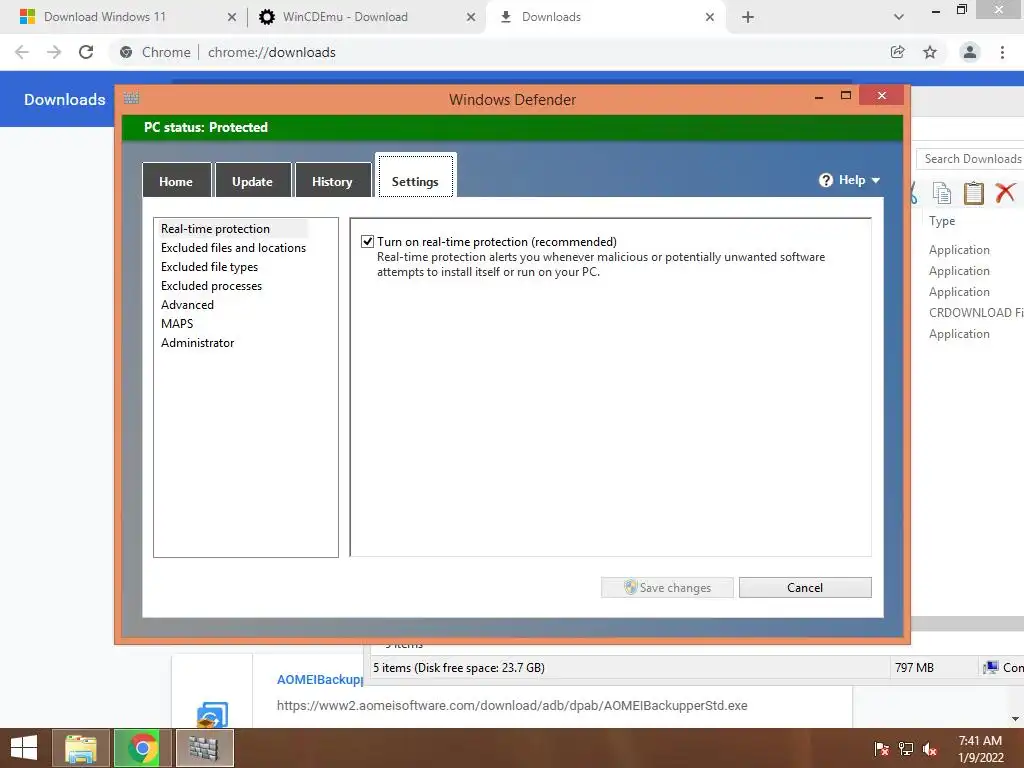Viewport: 1024px width, 768px height.
Task: Maximize the Windows Defender window
Action: coord(846,95)
